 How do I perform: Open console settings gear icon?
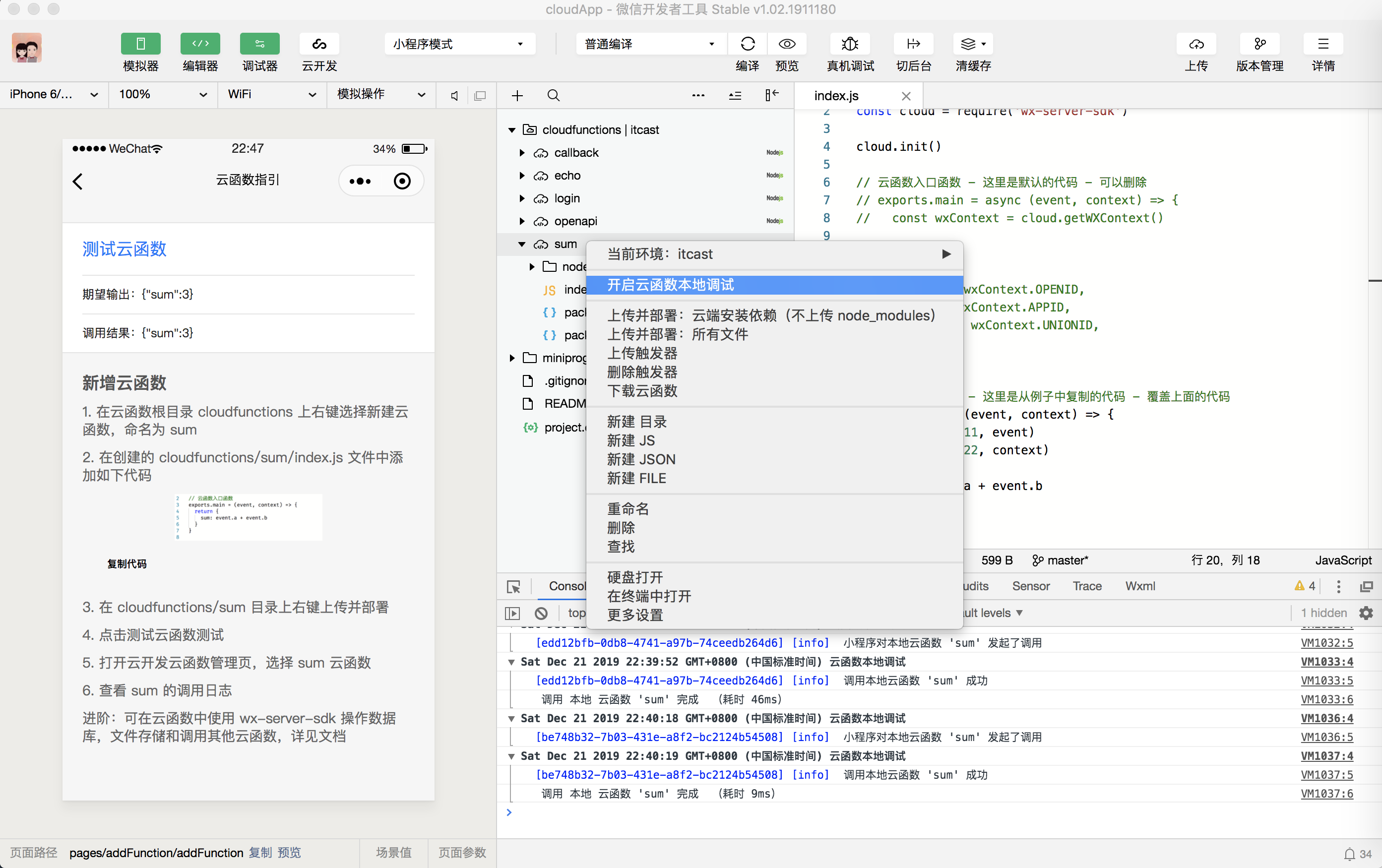[x=1367, y=613]
